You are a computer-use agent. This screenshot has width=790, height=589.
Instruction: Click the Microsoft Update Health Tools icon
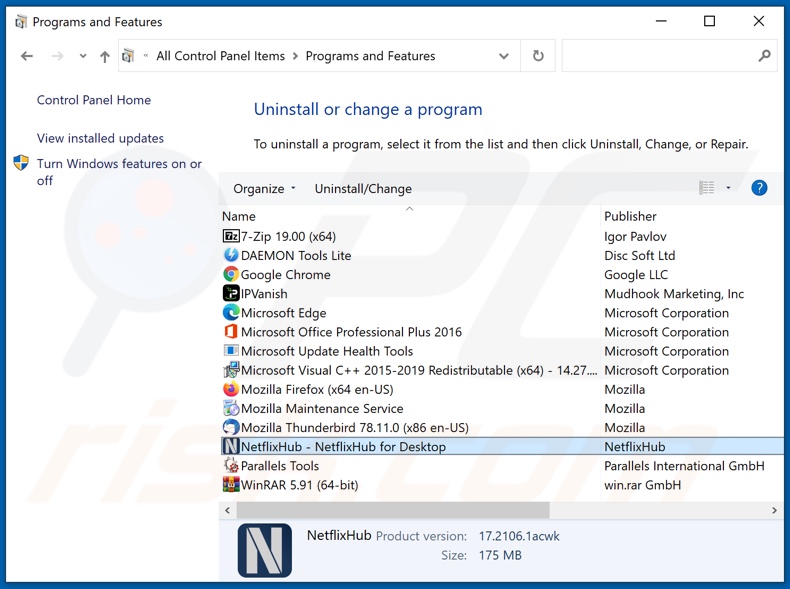click(231, 351)
